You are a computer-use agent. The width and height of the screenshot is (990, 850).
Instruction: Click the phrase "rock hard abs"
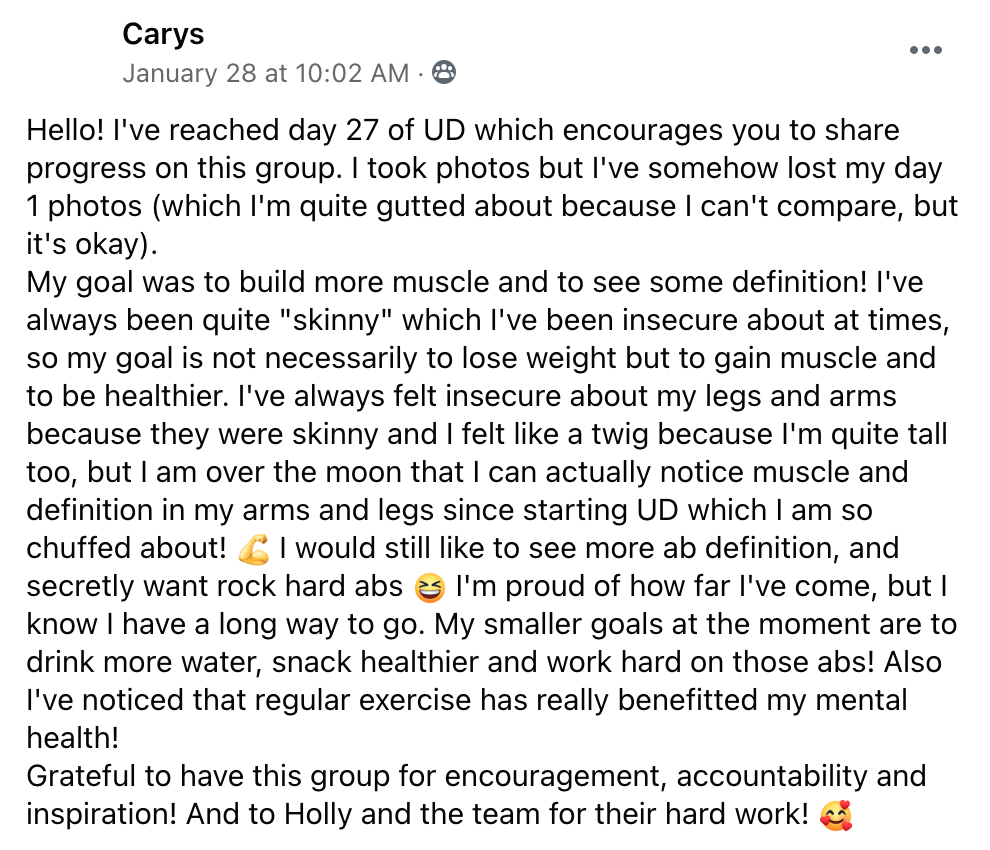coord(325,586)
